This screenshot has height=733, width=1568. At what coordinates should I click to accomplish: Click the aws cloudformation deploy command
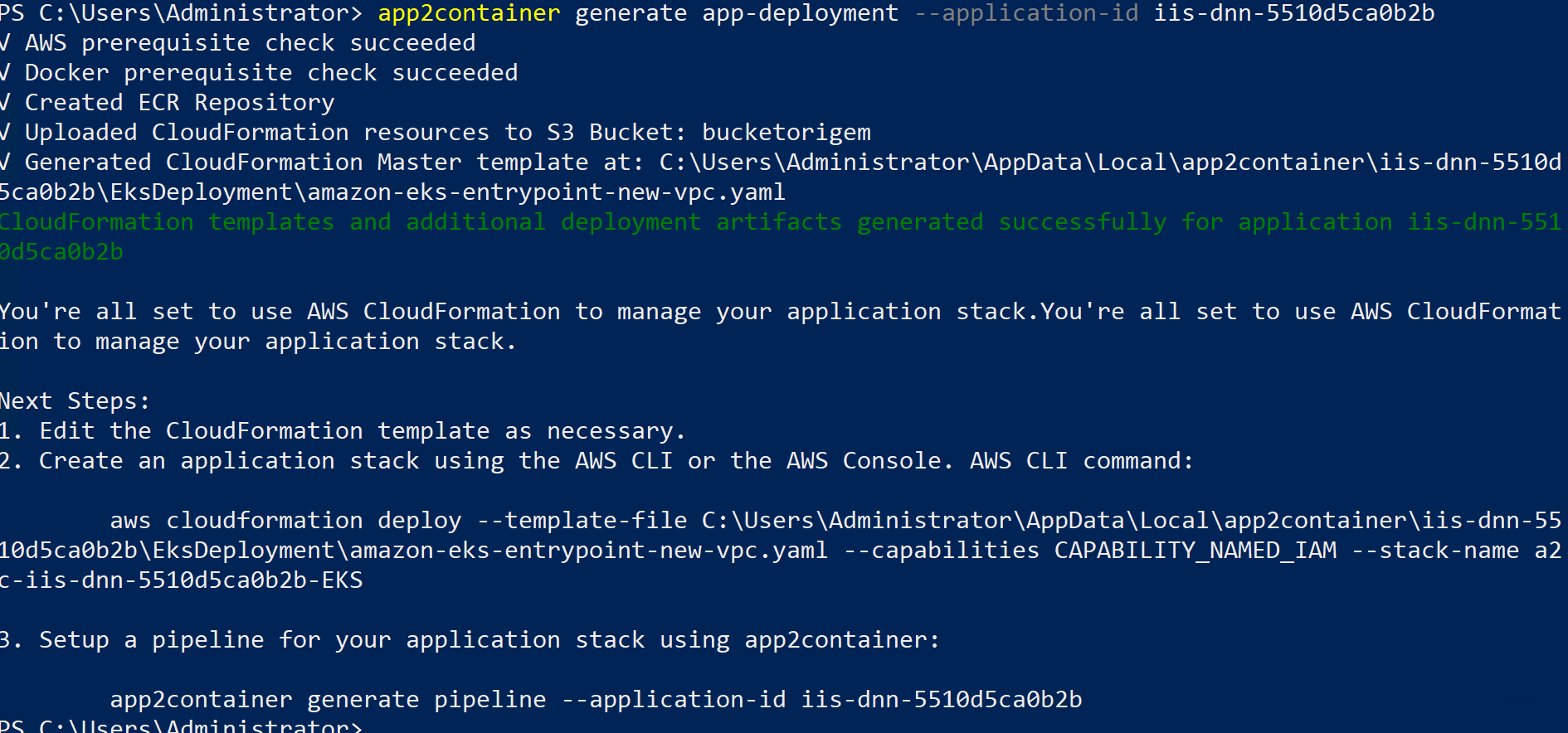point(780,551)
